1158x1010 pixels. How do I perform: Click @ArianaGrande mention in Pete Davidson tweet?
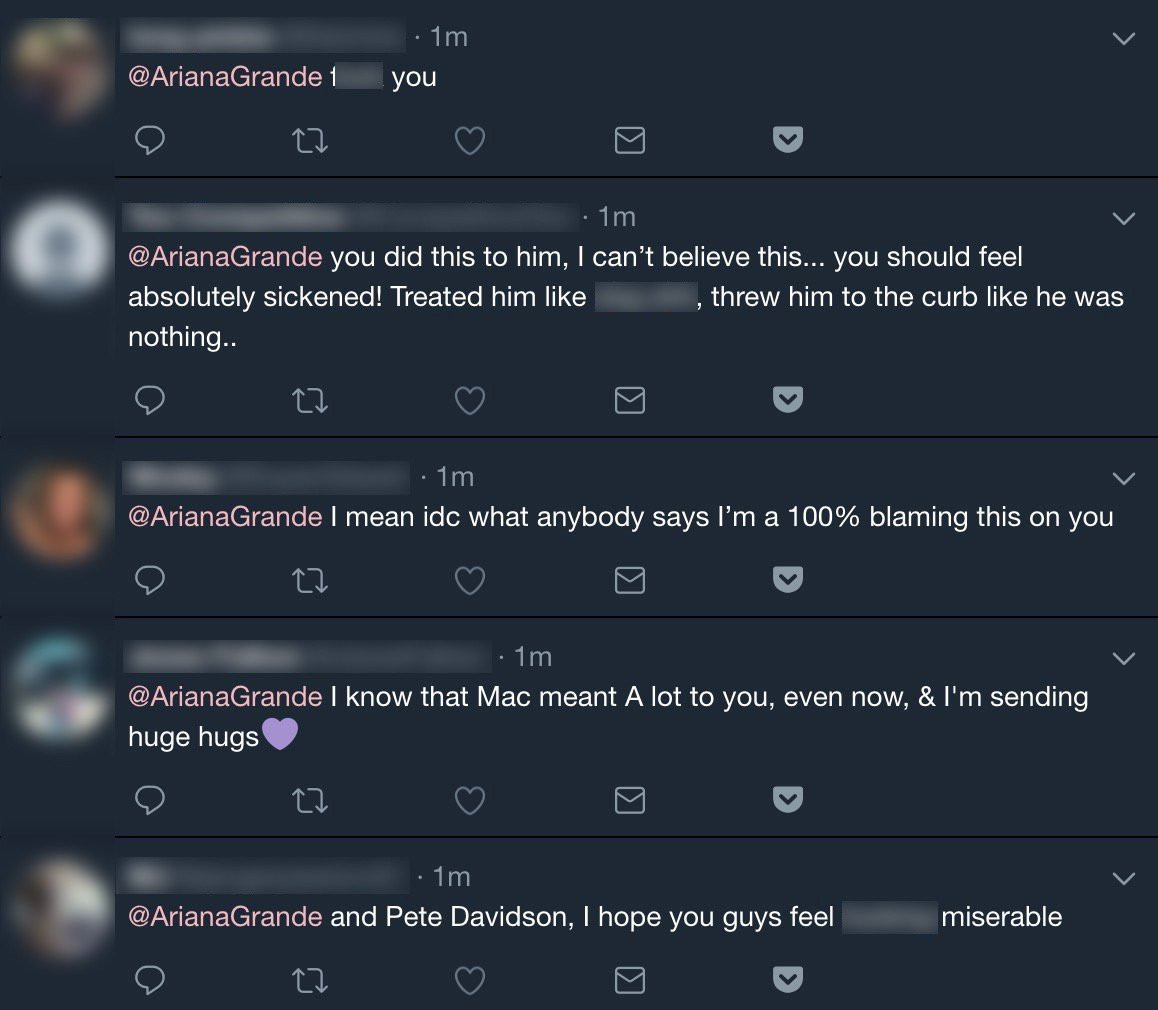tap(225, 917)
